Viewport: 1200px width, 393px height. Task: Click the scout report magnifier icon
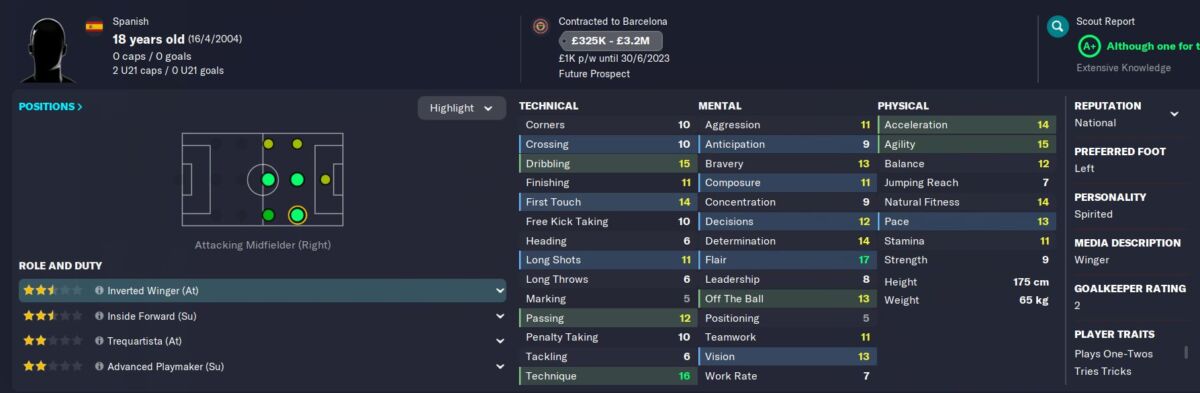click(1057, 27)
